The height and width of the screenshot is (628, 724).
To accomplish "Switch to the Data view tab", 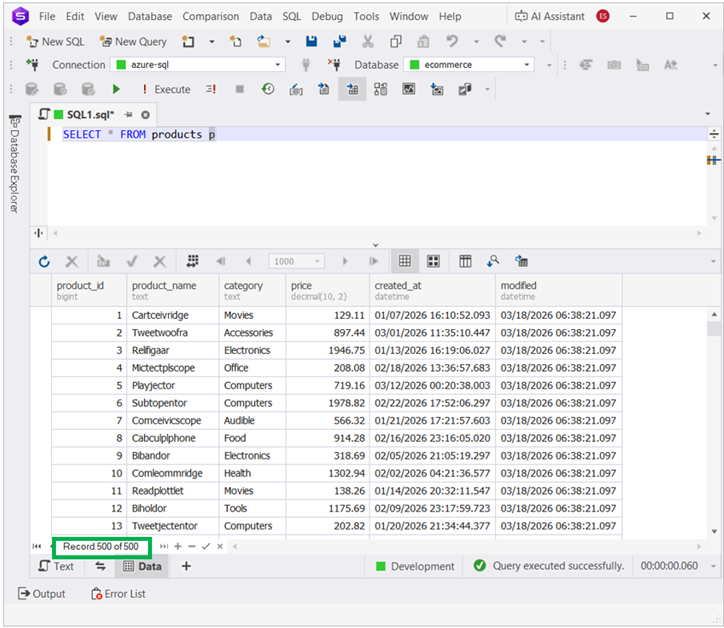I will (x=142, y=566).
